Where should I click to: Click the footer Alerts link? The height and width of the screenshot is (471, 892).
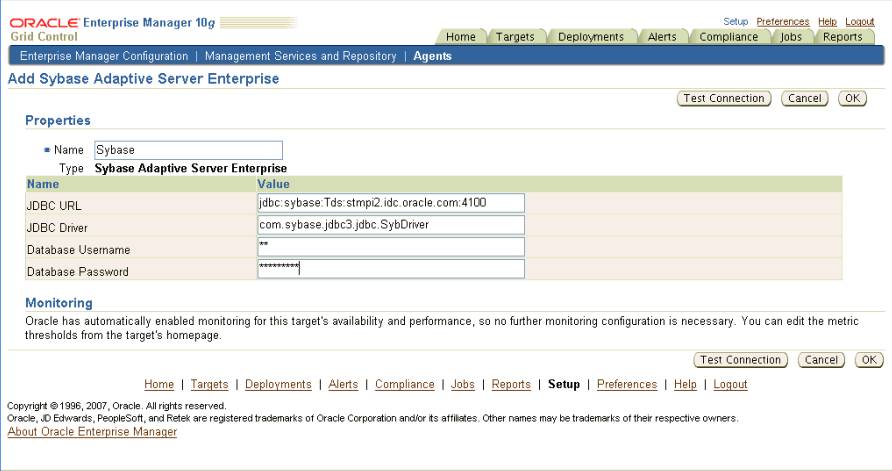[x=343, y=385]
